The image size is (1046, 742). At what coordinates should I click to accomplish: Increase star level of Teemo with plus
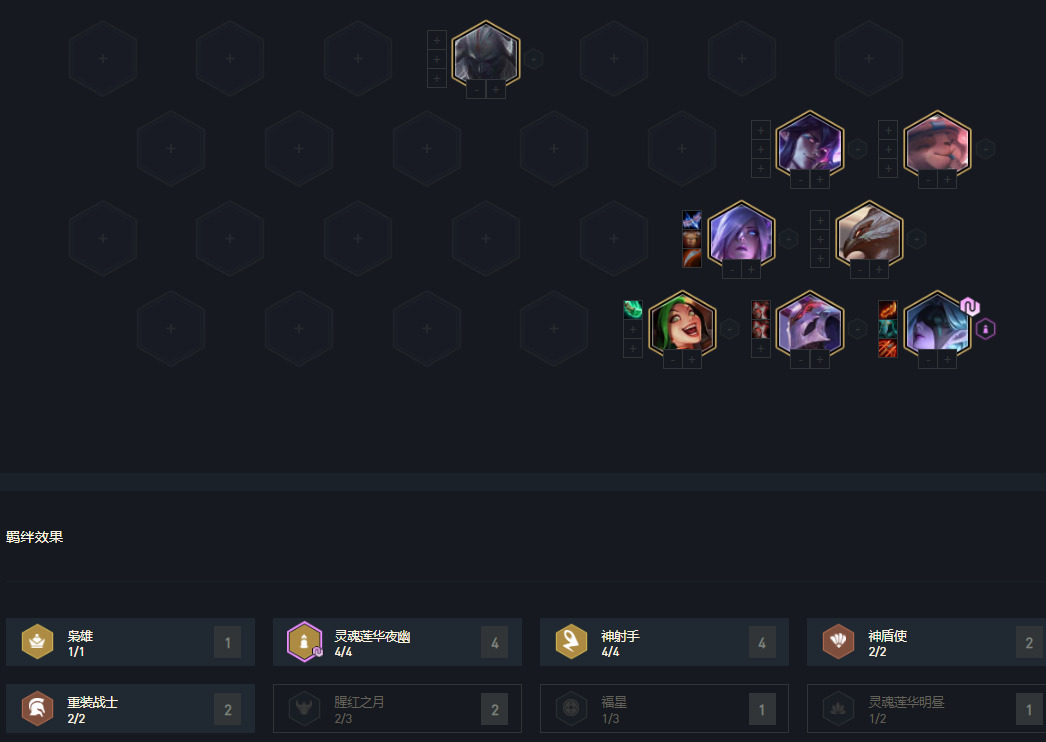[947, 179]
